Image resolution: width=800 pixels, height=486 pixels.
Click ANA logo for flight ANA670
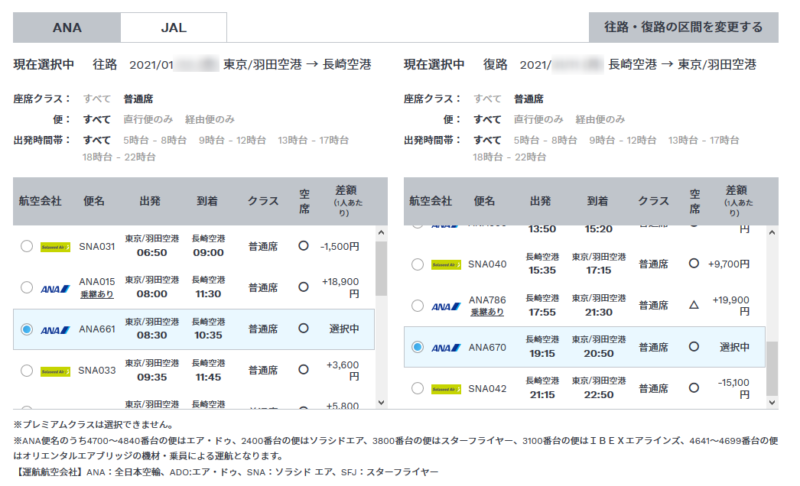[x=446, y=348]
